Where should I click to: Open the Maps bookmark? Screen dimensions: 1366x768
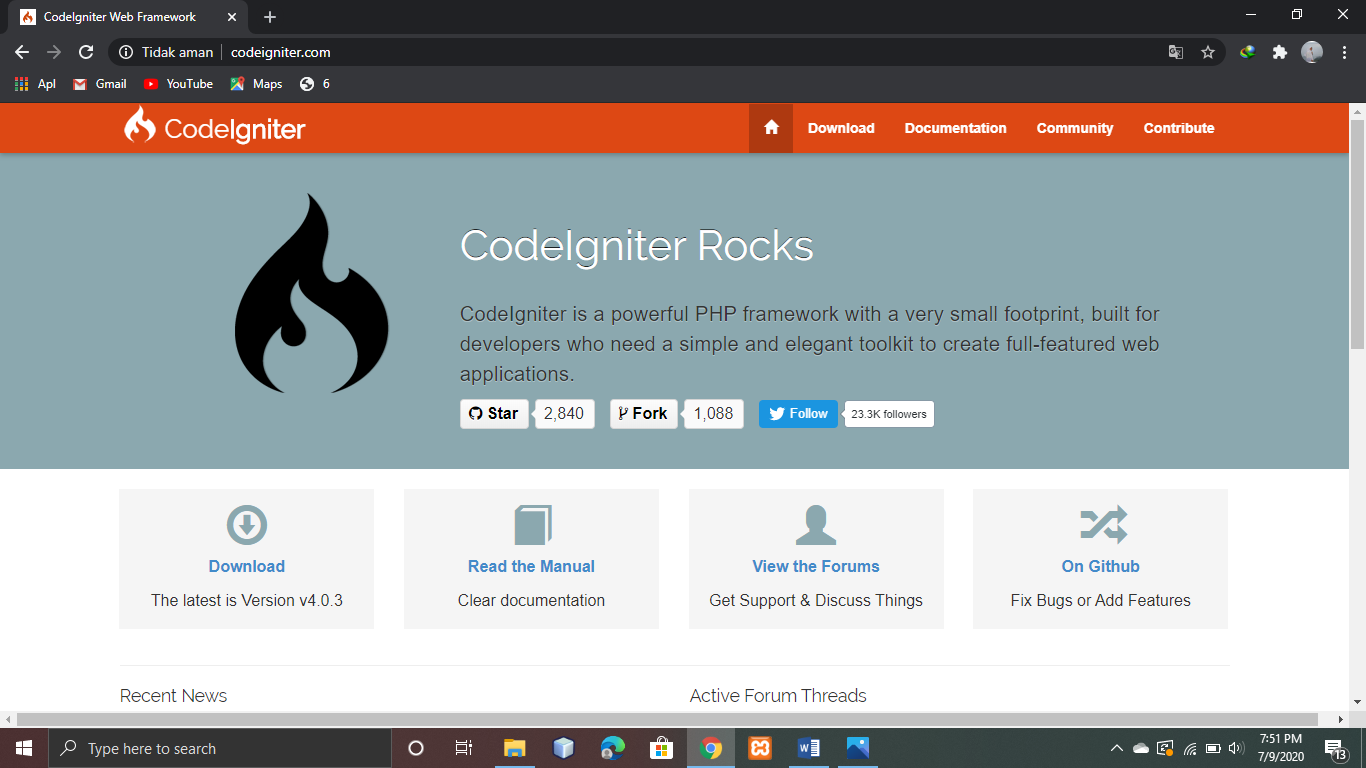(256, 84)
